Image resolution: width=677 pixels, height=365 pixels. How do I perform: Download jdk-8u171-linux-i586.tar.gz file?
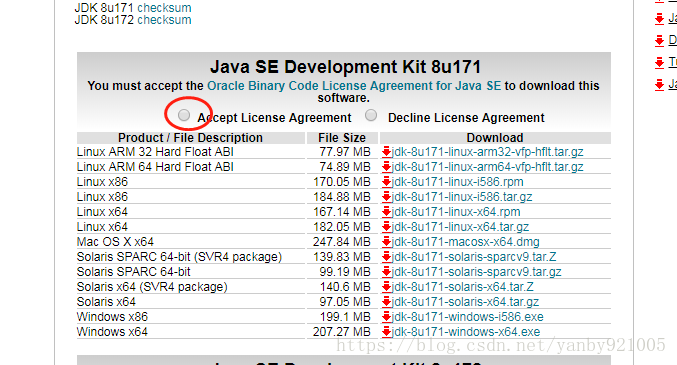(x=462, y=197)
